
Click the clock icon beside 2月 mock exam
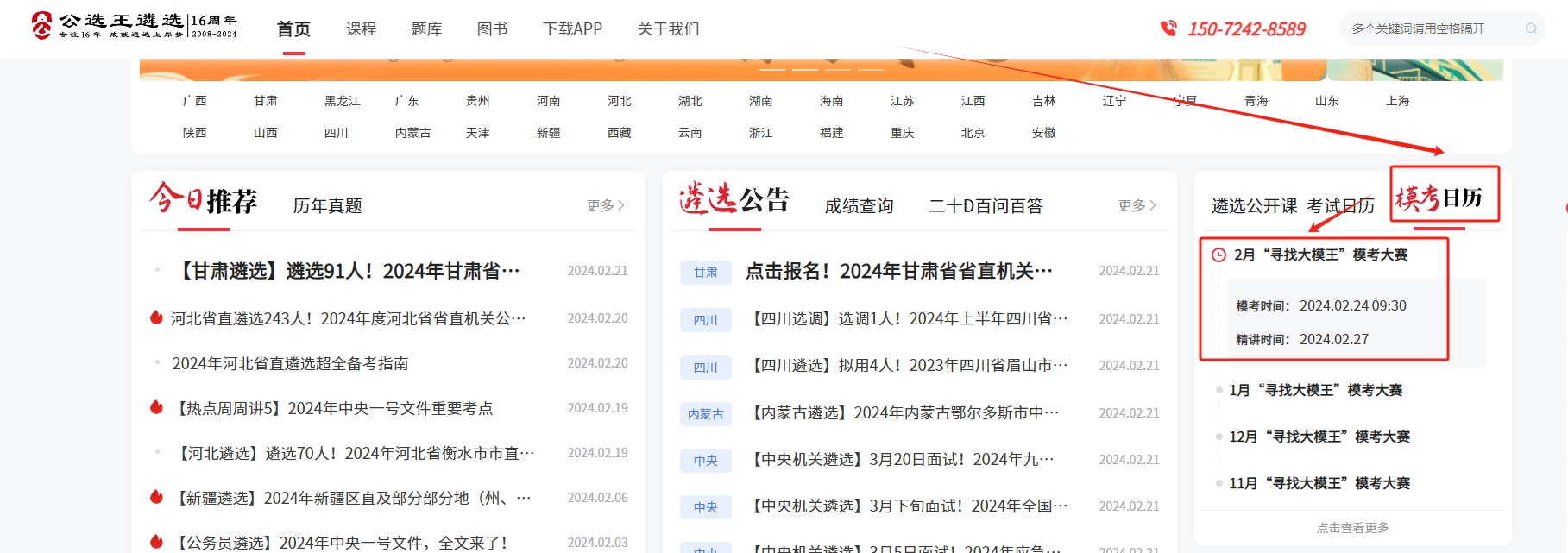[1219, 255]
